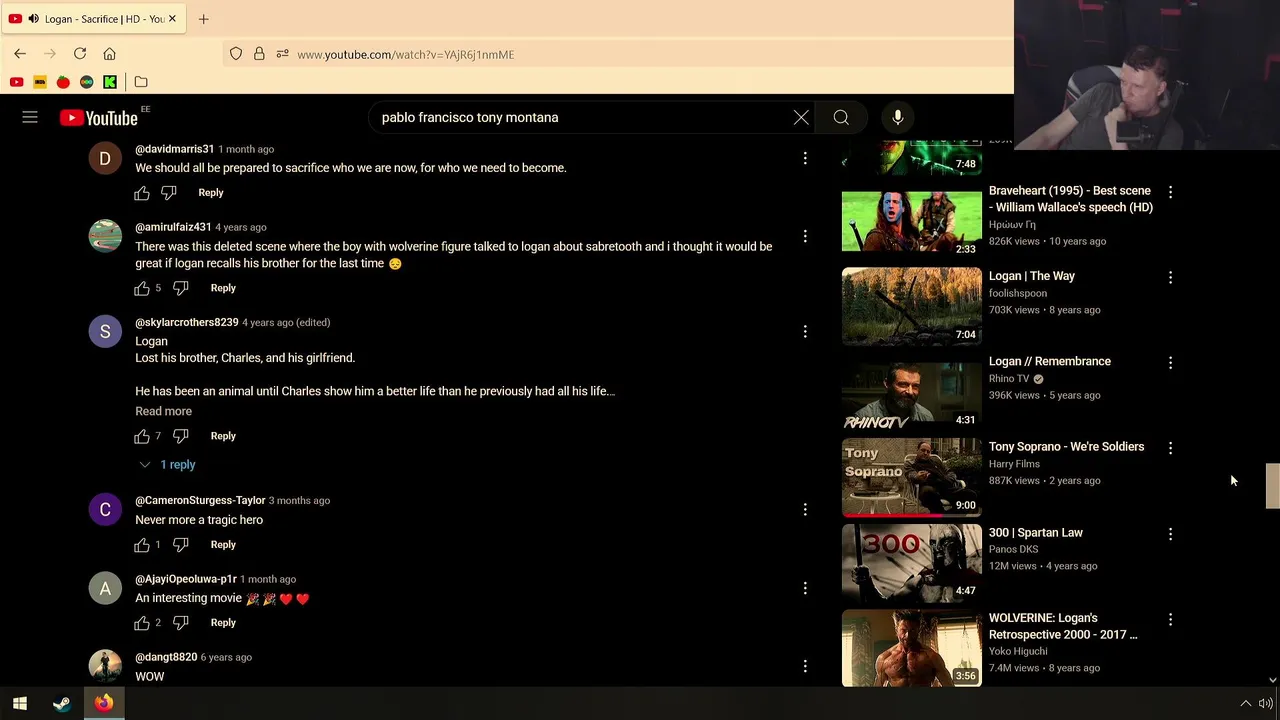Open options menu for @skylarcrothers8239's comment
1280x720 pixels.
coord(805,331)
